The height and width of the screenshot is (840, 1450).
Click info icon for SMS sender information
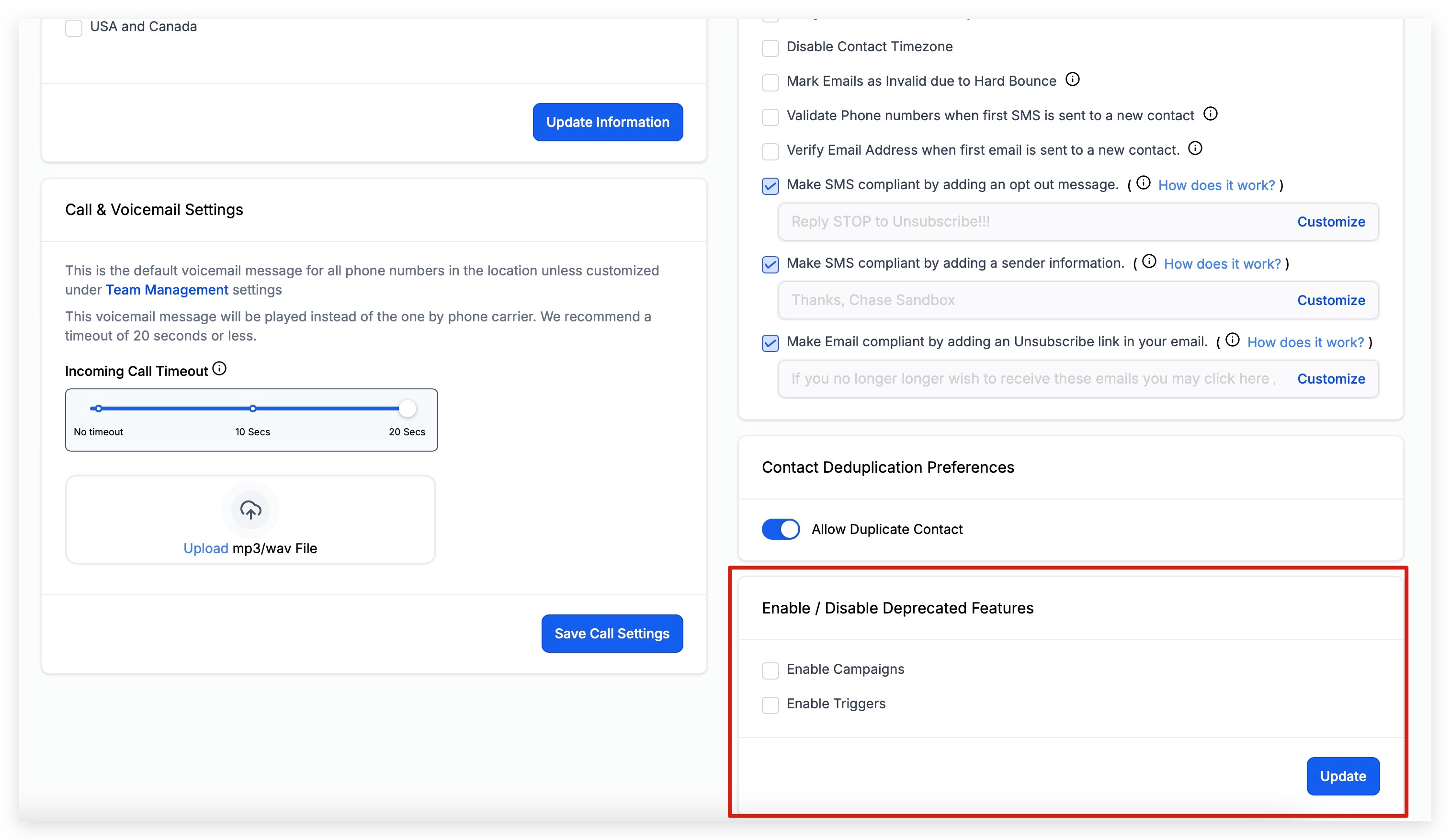click(1149, 262)
